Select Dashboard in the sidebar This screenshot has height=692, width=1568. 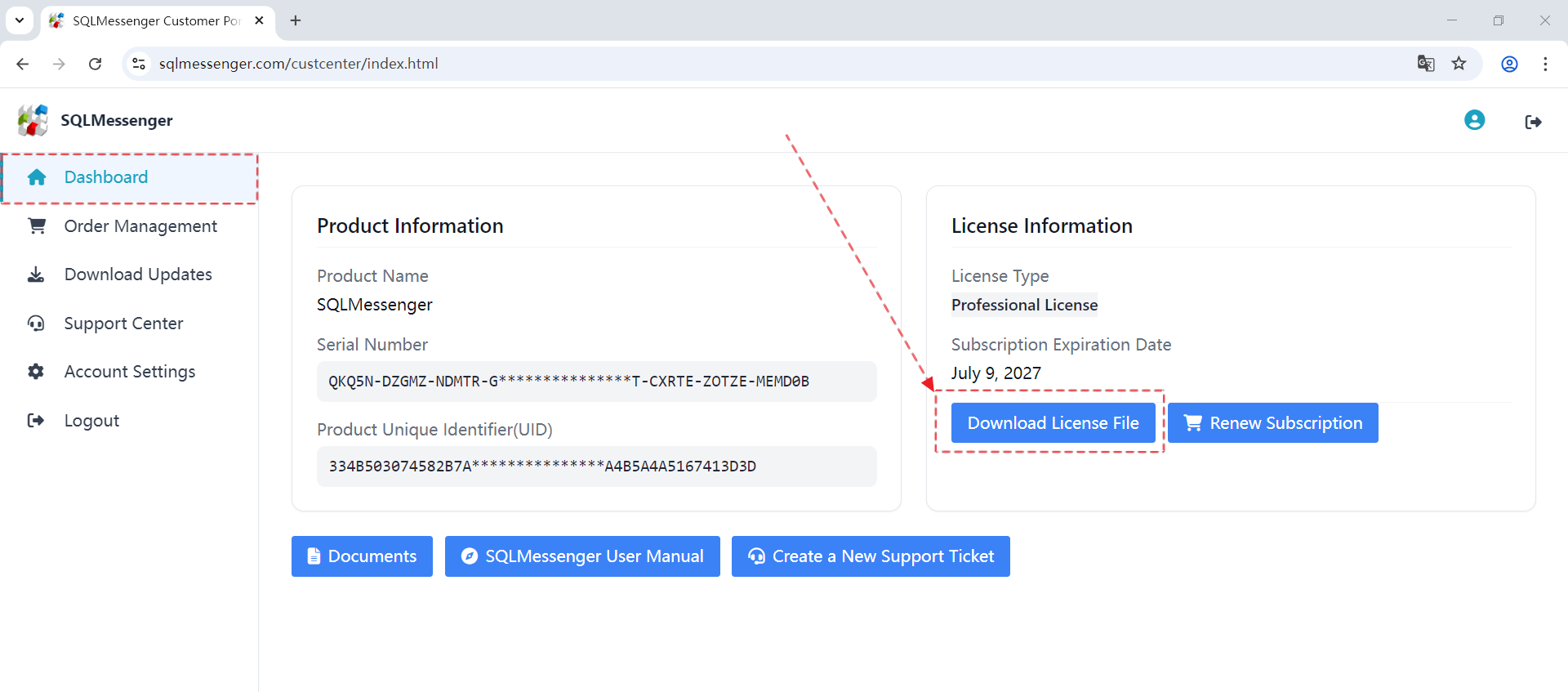[105, 177]
